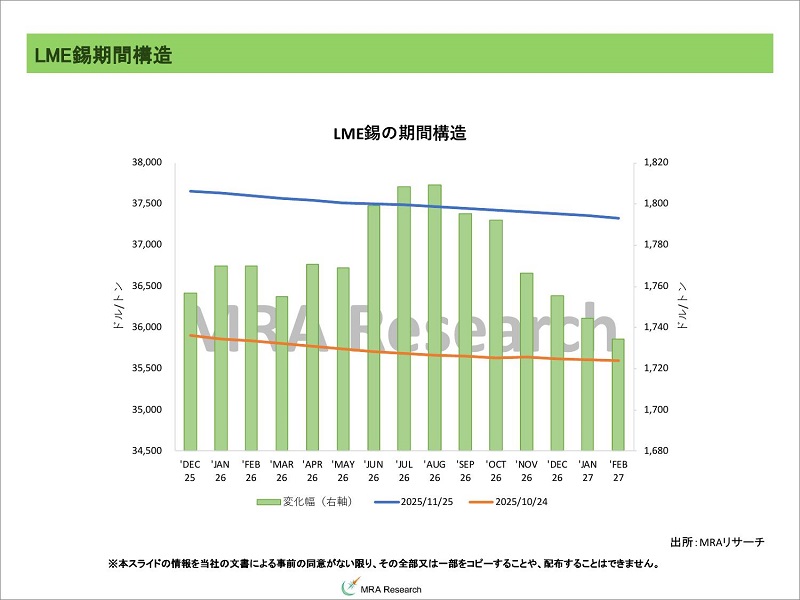
Task: Select the 38,000 left axis label
Action: pos(146,162)
